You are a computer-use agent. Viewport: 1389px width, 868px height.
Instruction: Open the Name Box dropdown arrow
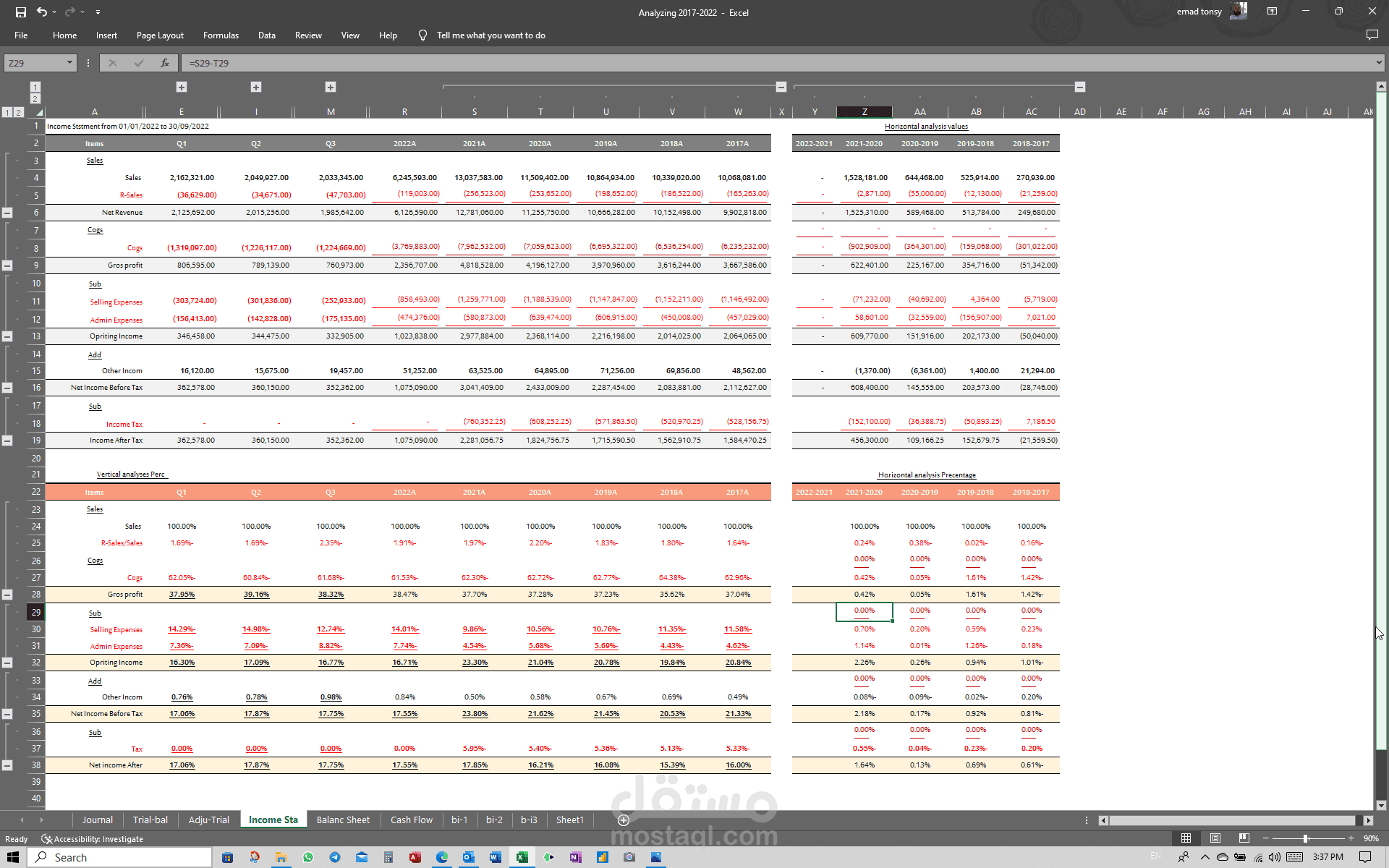click(x=70, y=63)
